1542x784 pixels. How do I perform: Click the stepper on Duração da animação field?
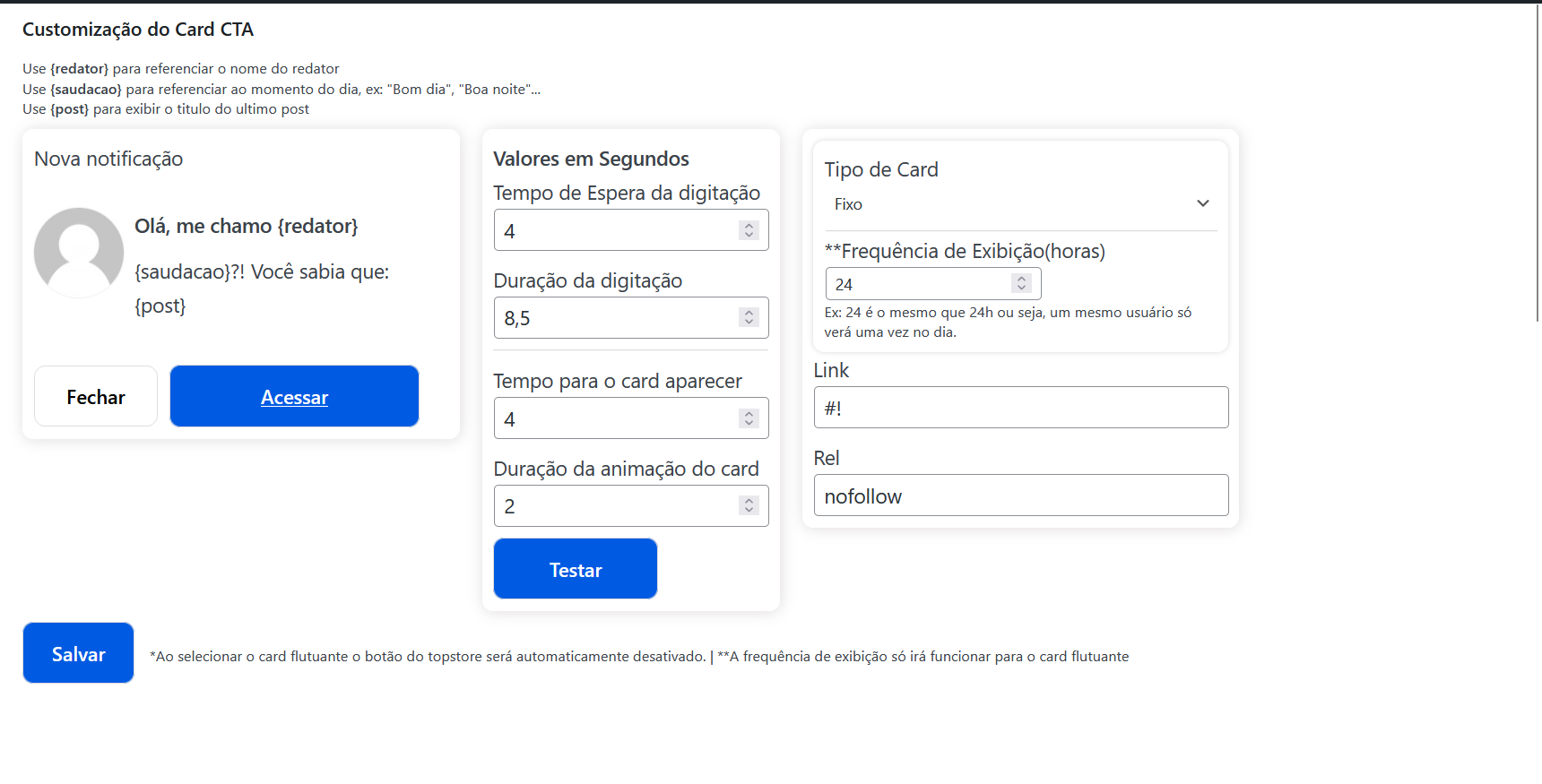point(749,506)
